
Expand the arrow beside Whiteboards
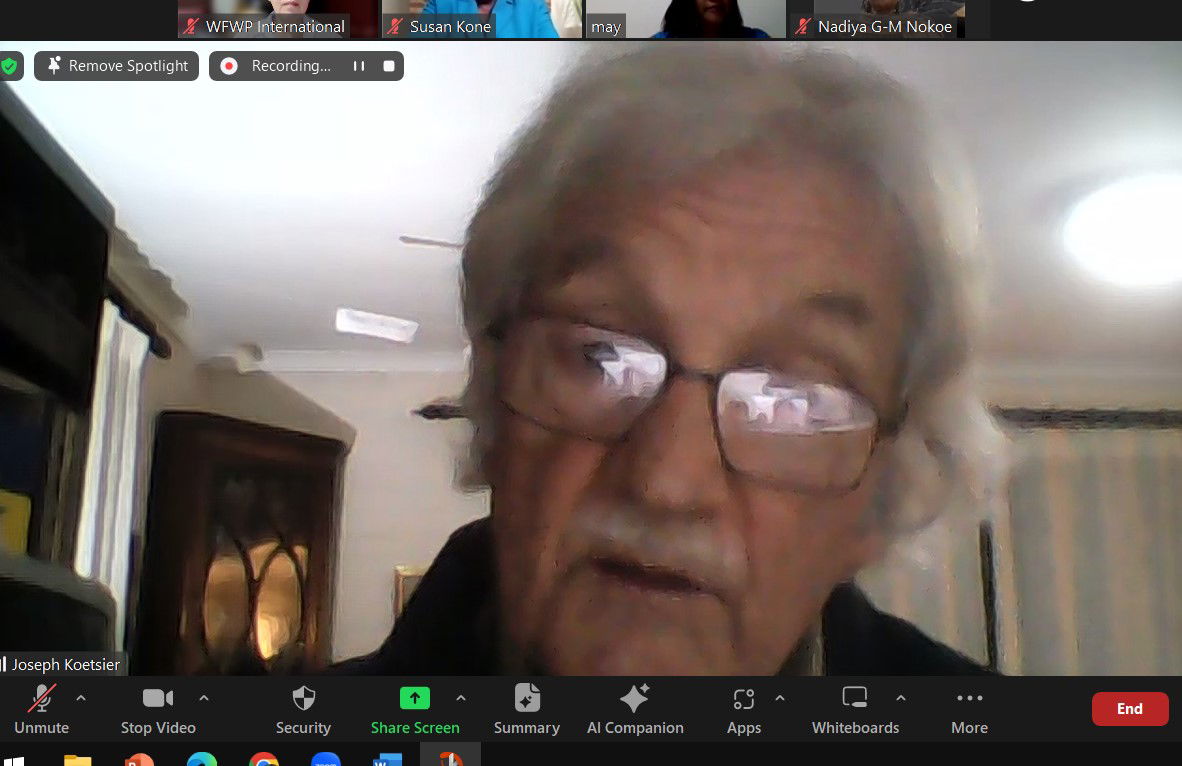[901, 699]
